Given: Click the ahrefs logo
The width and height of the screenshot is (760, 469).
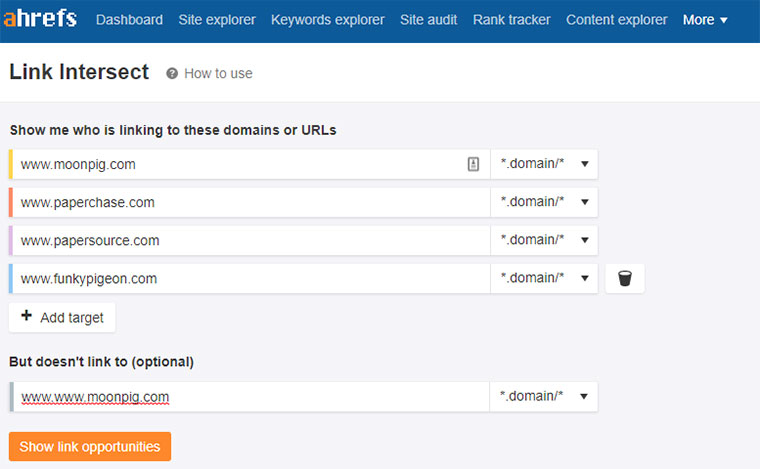Looking at the screenshot, I should click(40, 18).
